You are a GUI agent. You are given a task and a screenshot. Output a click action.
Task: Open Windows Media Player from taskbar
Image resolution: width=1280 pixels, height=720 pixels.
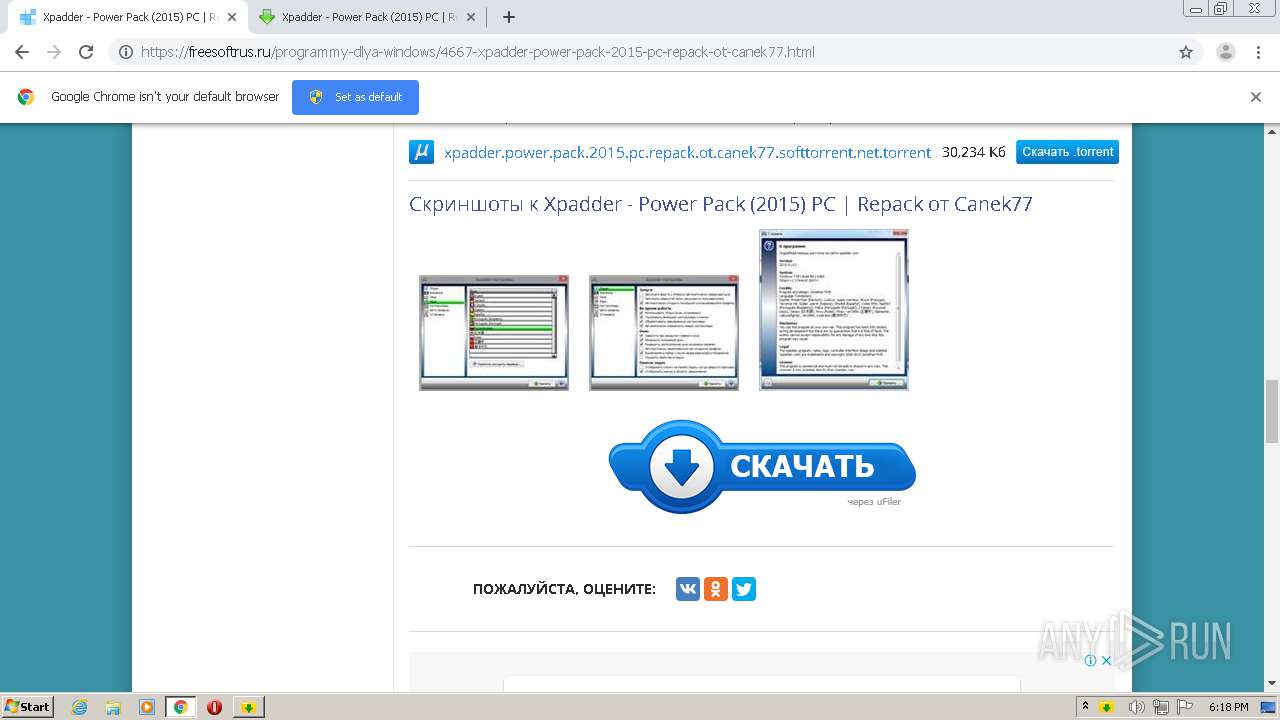147,707
